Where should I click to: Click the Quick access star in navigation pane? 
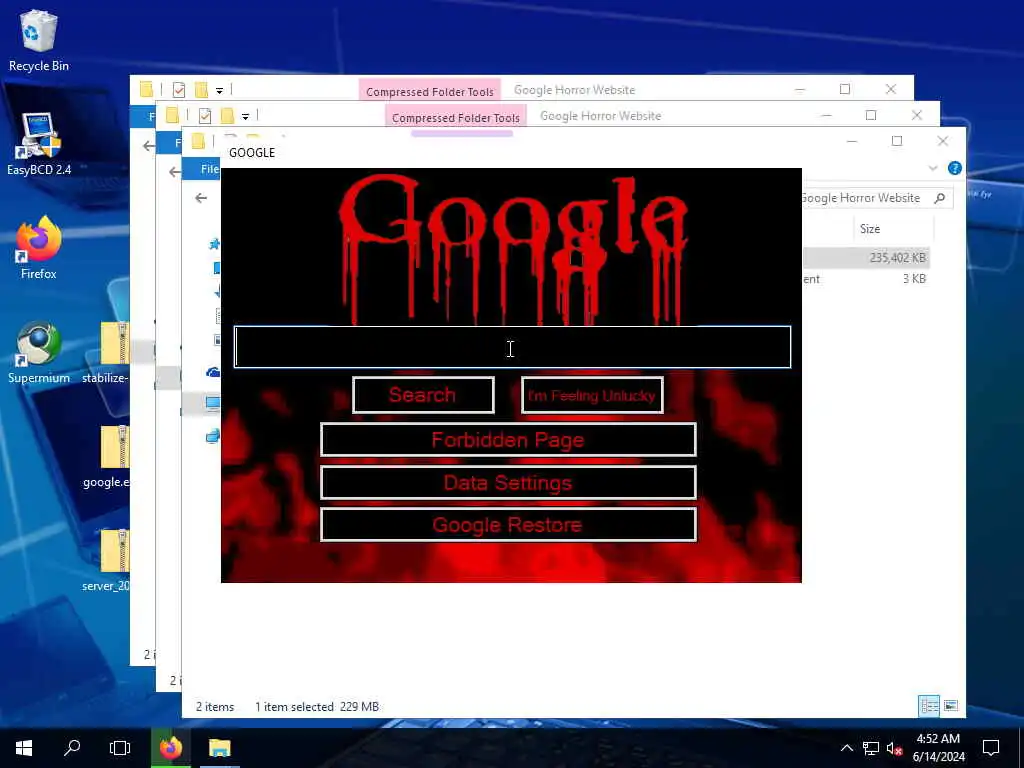214,244
